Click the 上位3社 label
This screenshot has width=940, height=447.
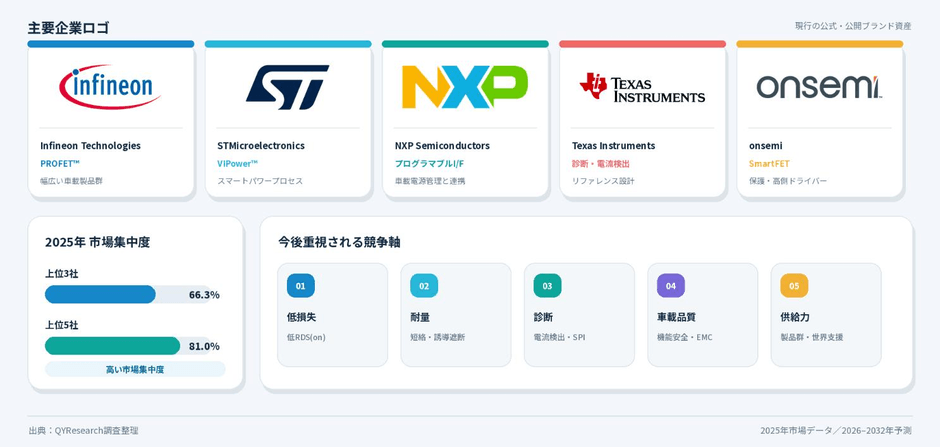pos(61,274)
